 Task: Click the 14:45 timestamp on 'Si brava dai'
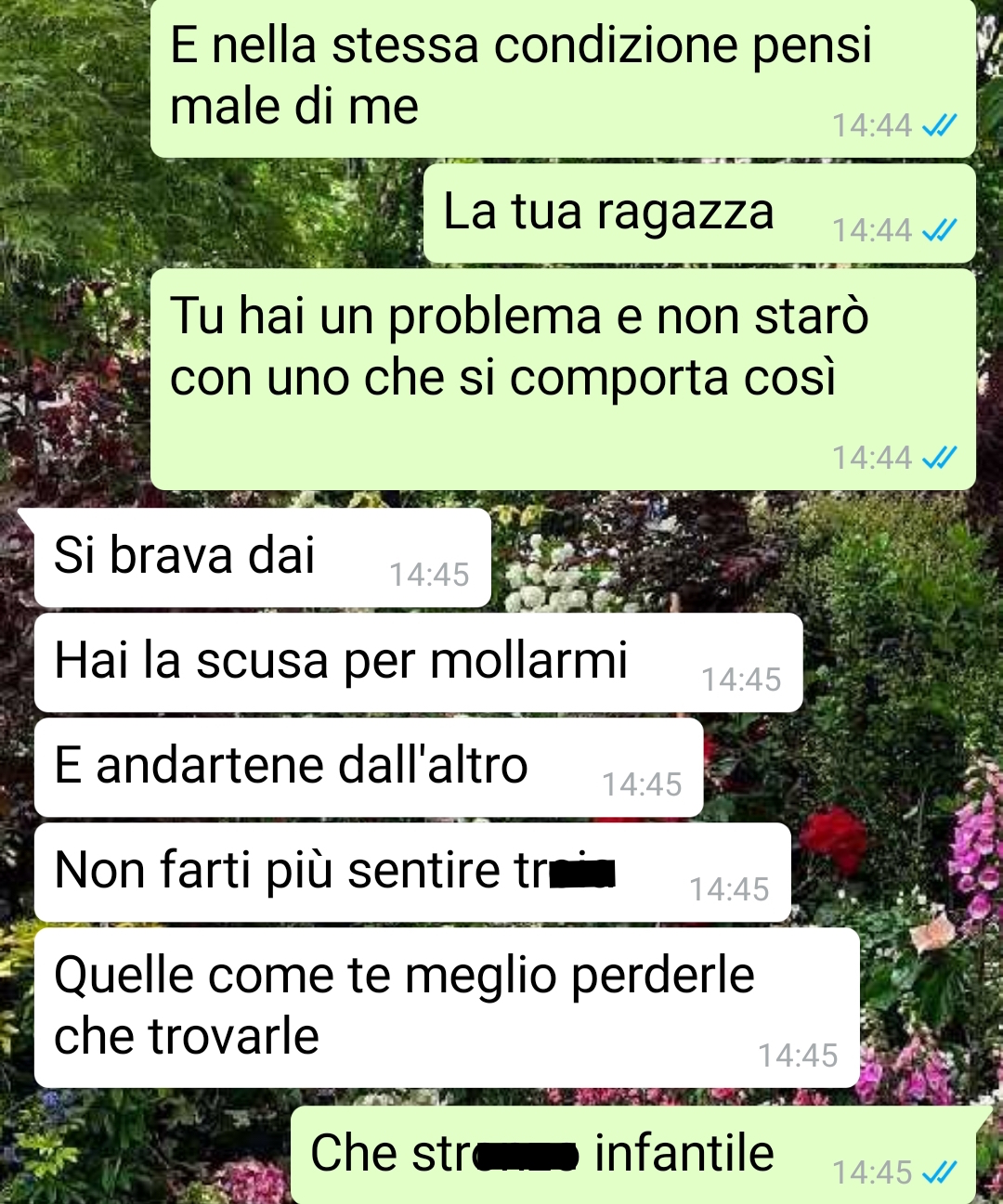point(429,575)
